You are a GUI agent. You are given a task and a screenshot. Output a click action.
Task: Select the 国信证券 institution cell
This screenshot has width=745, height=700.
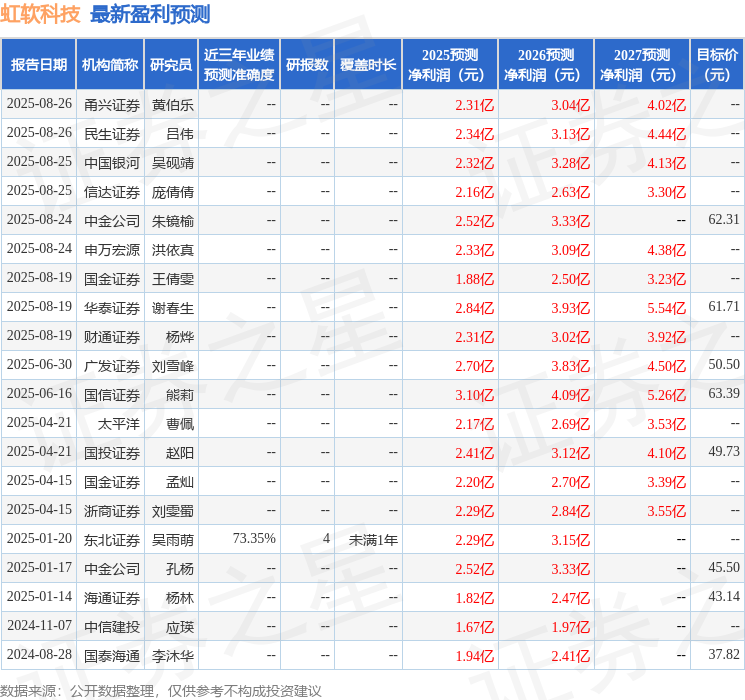click(112, 395)
